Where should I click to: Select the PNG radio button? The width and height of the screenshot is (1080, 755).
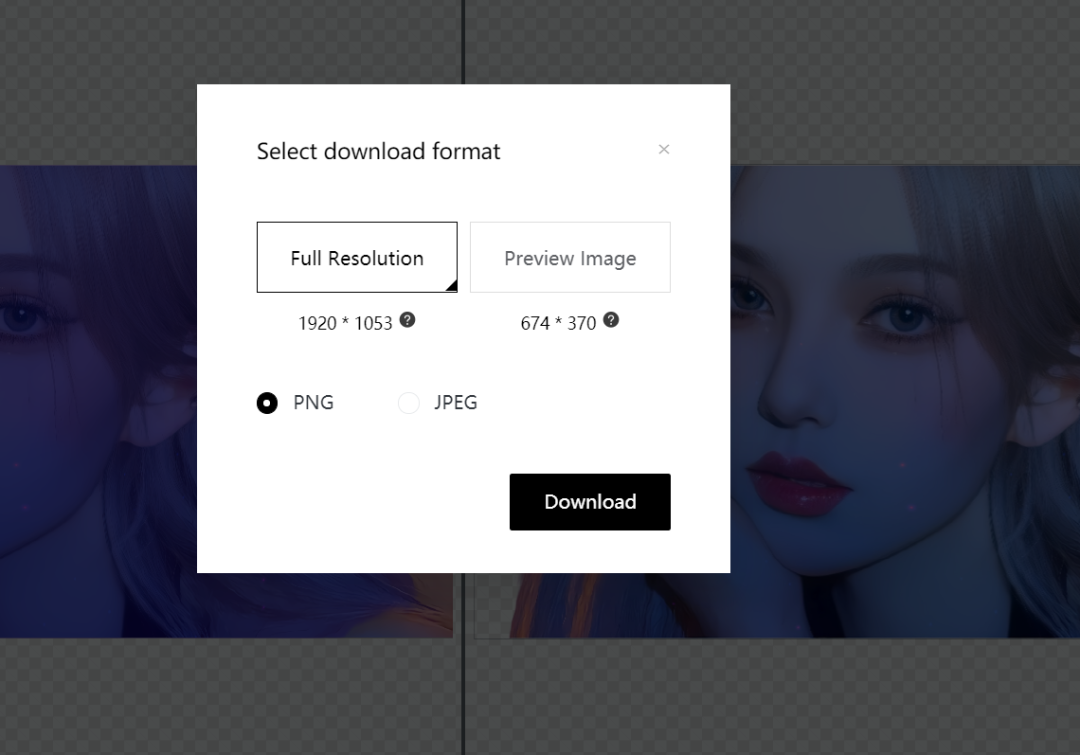[267, 403]
